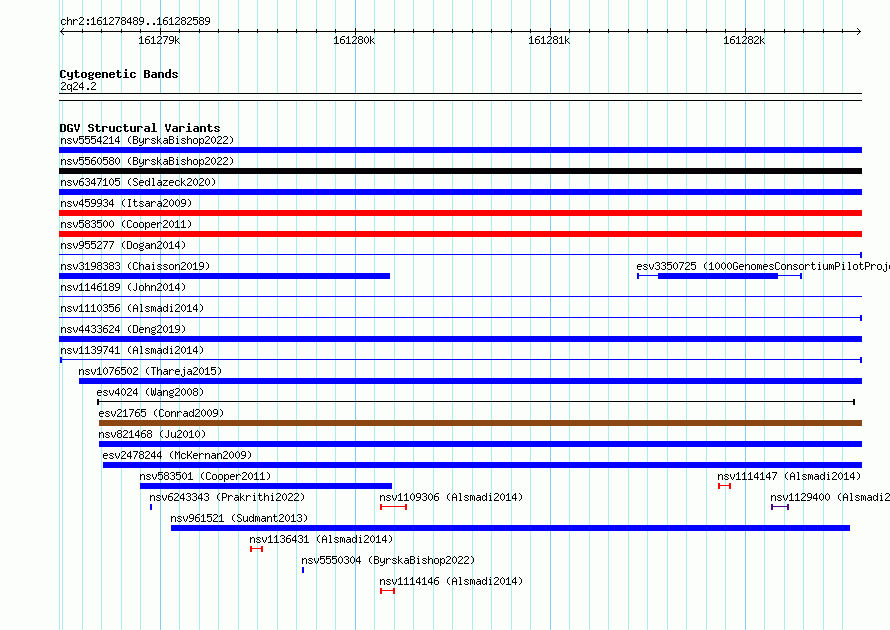Screen dimensions: 890x630
Task: Click the 161281k ruler tick label
Action: (x=549, y=40)
